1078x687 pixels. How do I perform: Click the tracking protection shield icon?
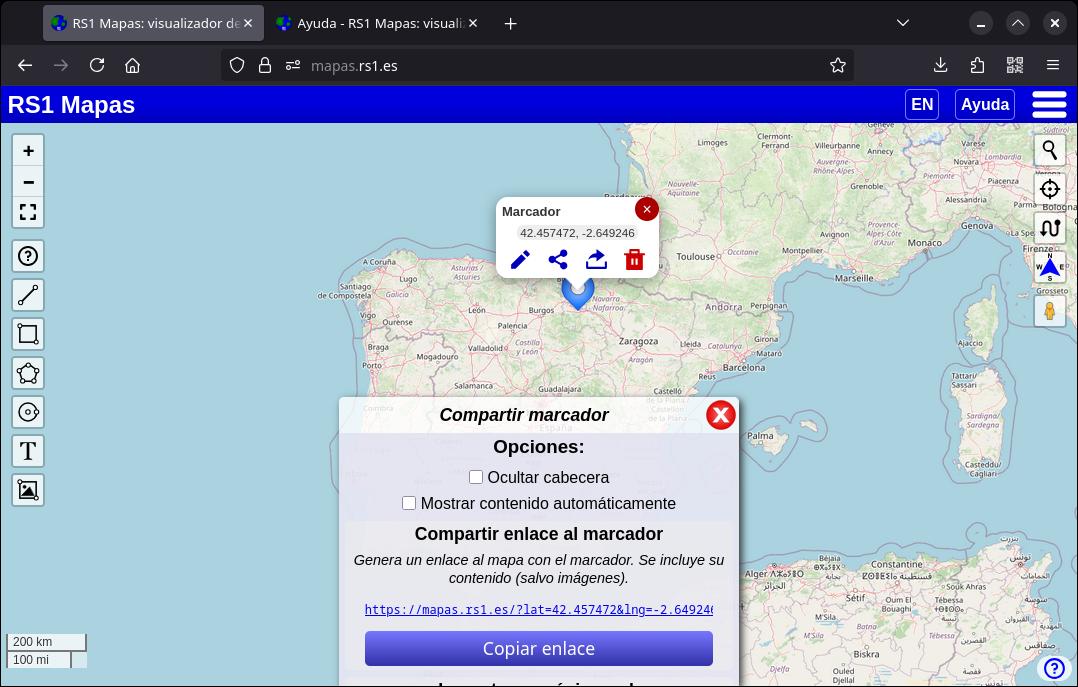click(x=237, y=65)
